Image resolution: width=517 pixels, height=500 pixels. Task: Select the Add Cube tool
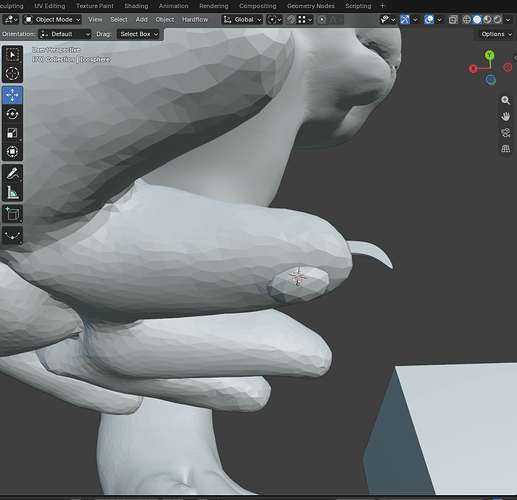(12, 214)
